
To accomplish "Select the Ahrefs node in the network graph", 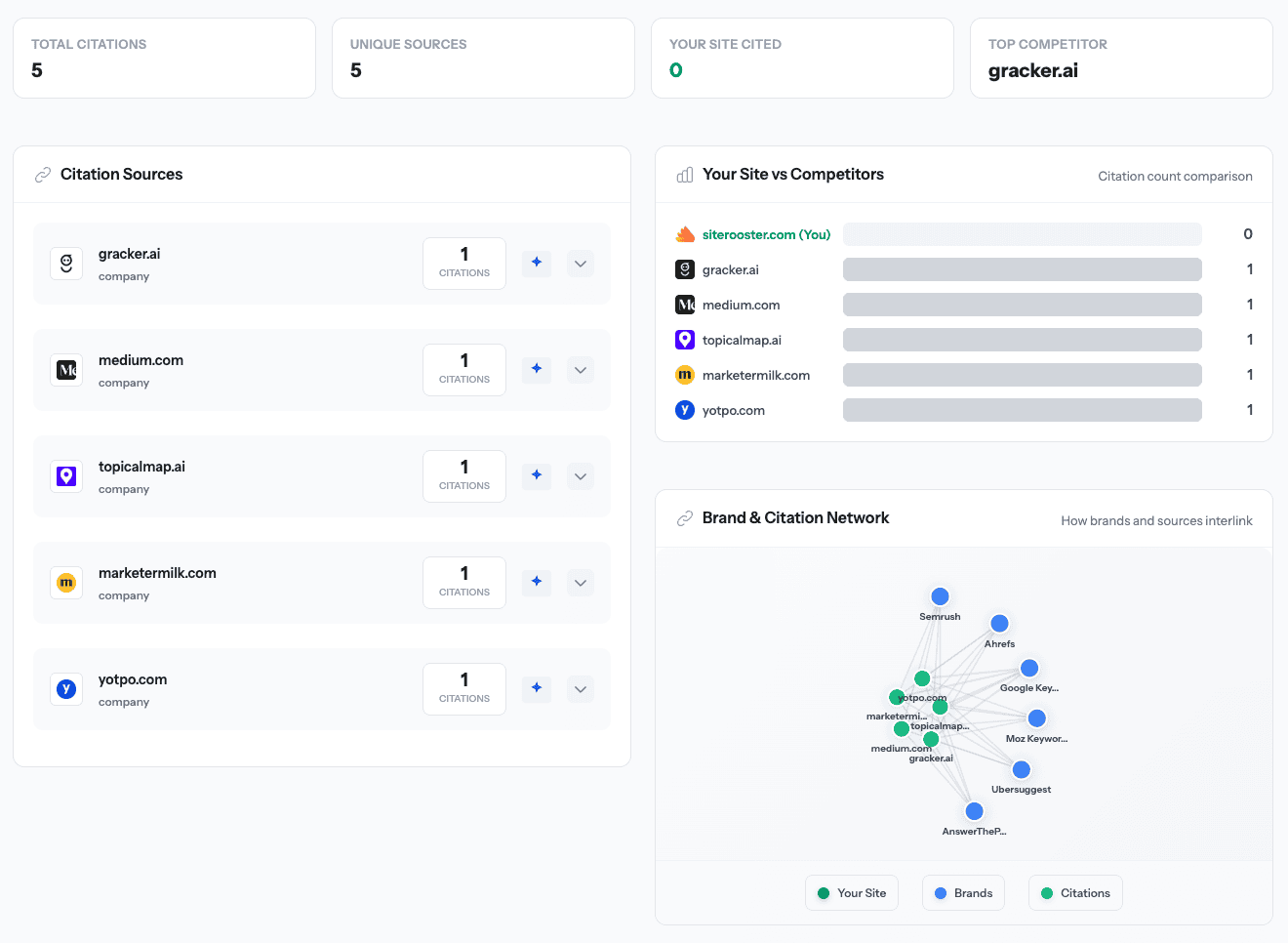I will click(999, 624).
